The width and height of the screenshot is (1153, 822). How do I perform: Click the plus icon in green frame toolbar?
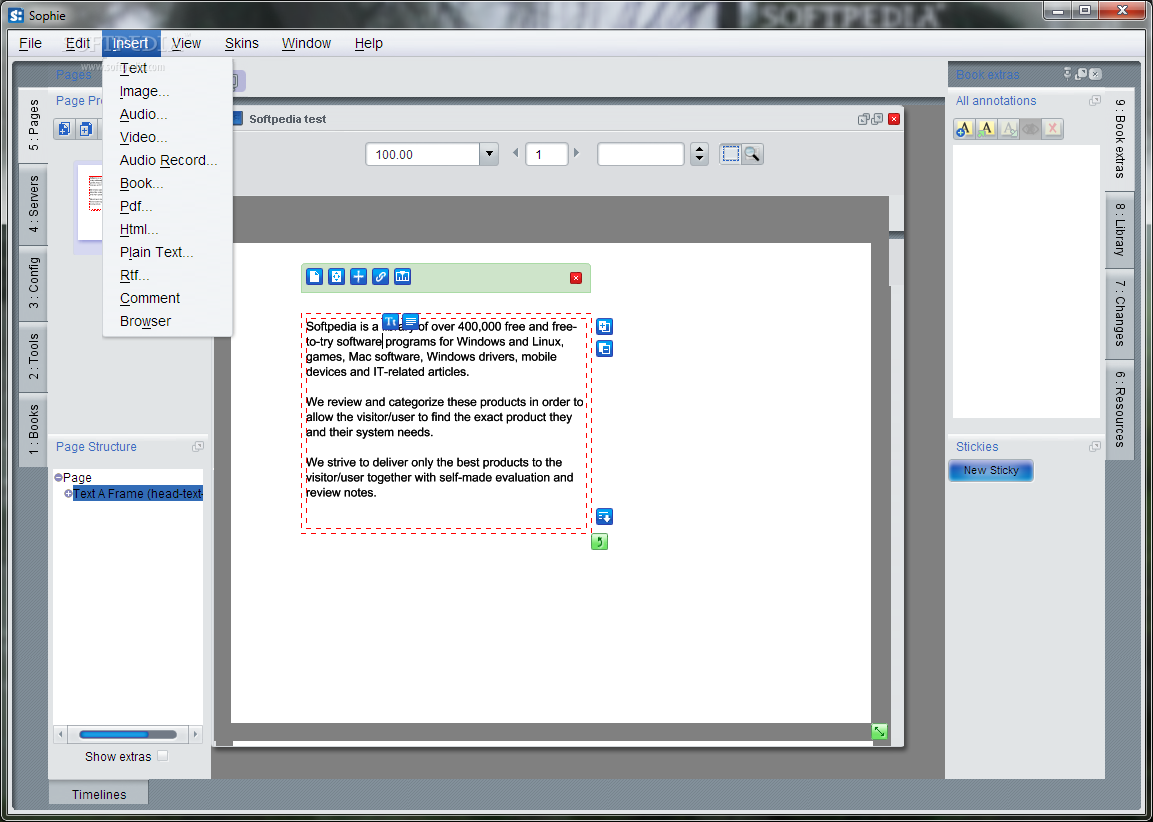point(358,277)
